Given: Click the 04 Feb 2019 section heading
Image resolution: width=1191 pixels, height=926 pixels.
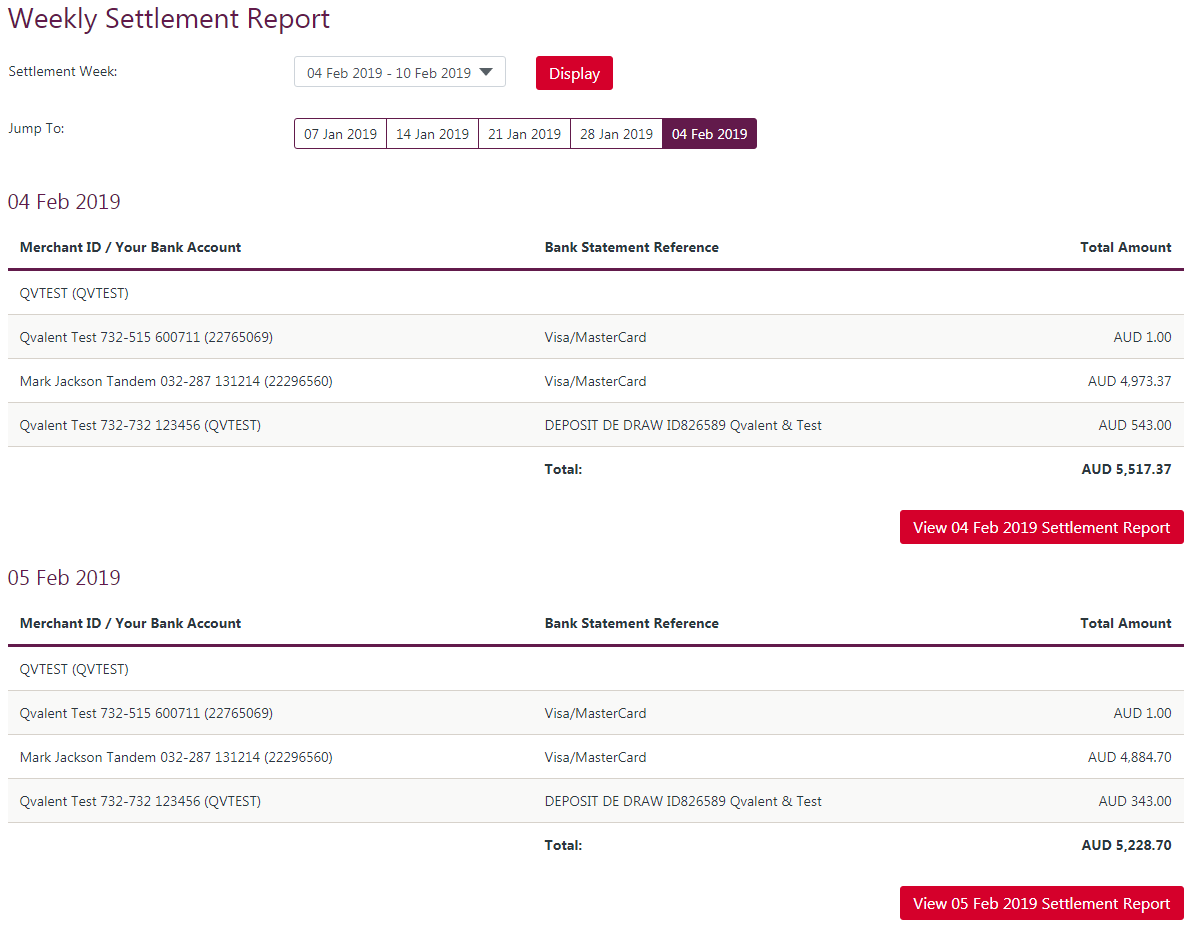Looking at the screenshot, I should pos(64,202).
